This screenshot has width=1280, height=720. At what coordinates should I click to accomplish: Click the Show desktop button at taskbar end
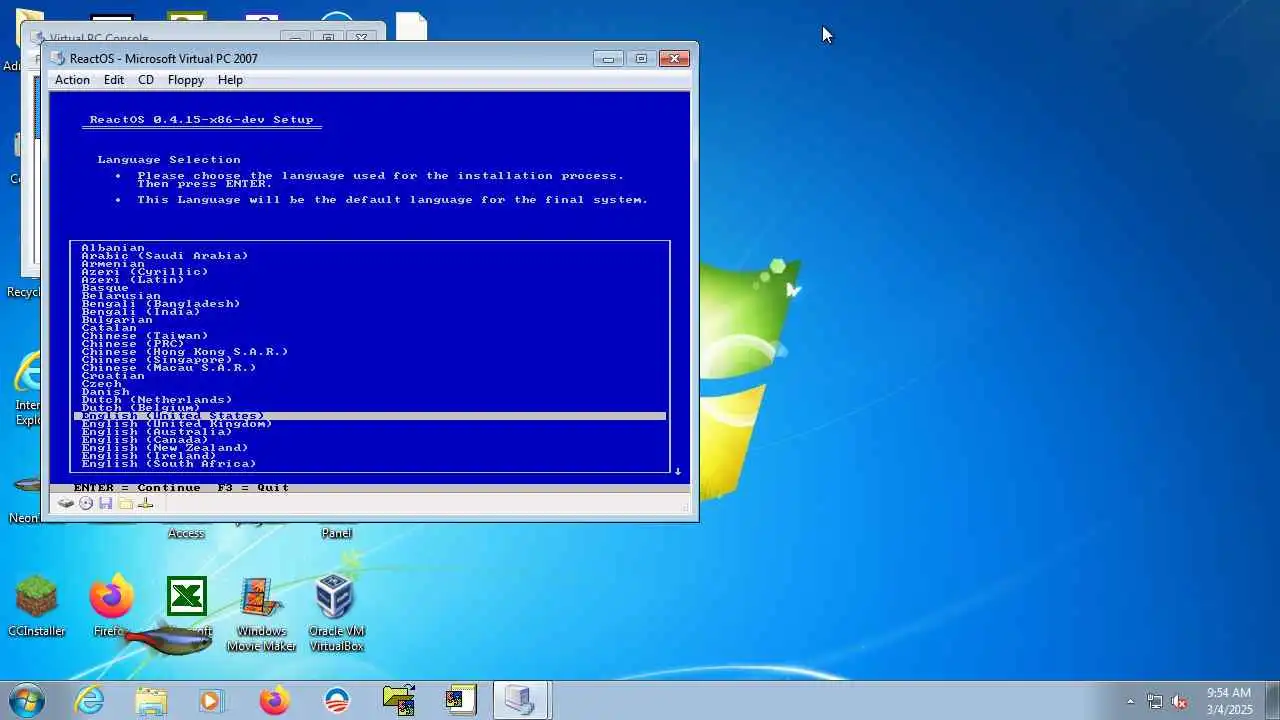coord(1272,700)
